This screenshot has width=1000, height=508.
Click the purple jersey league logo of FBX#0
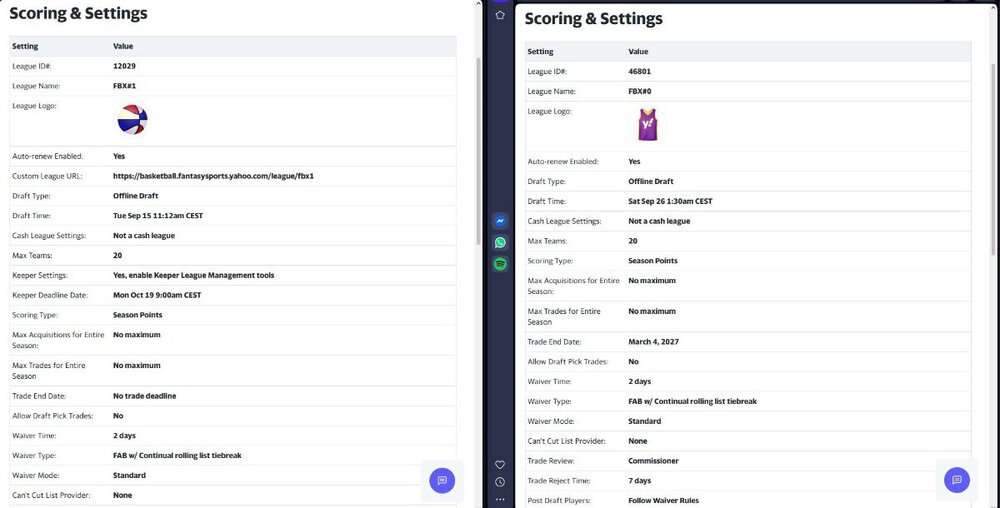pyautogui.click(x=648, y=124)
